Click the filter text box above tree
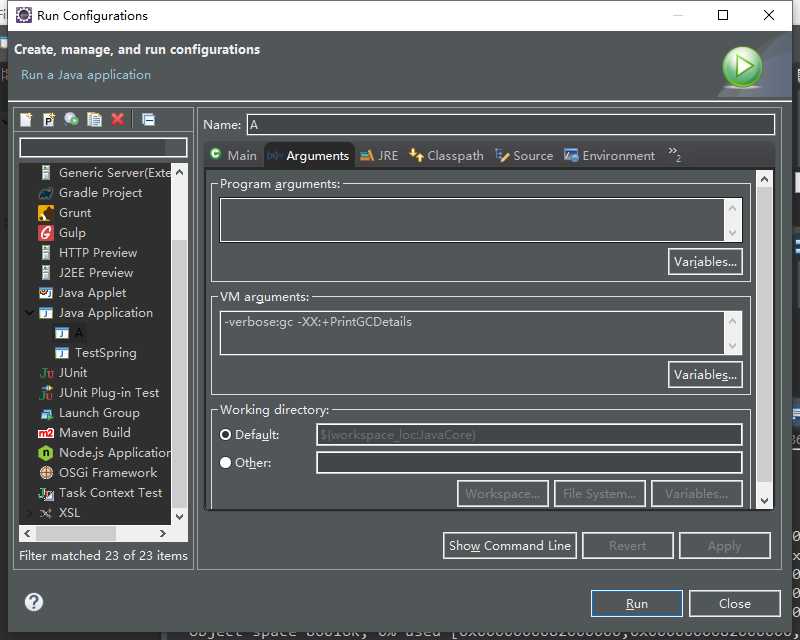Viewport: 800px width, 640px height. pos(103,147)
